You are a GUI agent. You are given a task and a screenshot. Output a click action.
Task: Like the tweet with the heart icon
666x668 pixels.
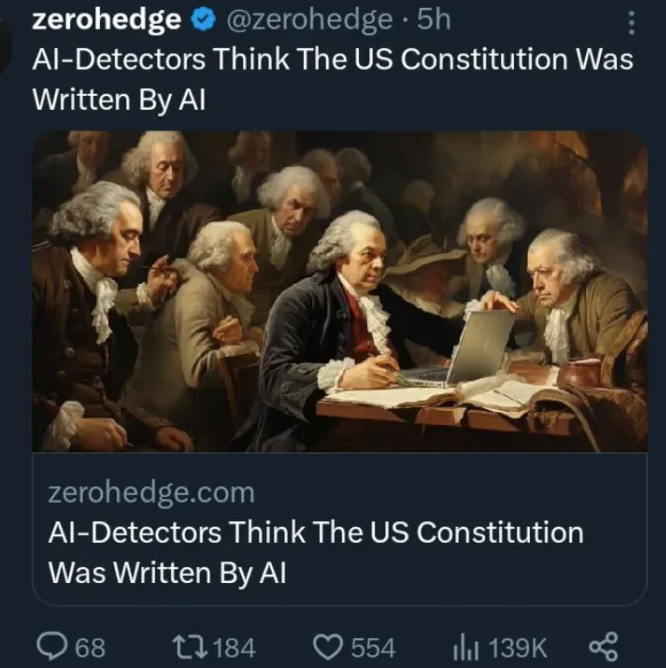pyautogui.click(x=328, y=647)
